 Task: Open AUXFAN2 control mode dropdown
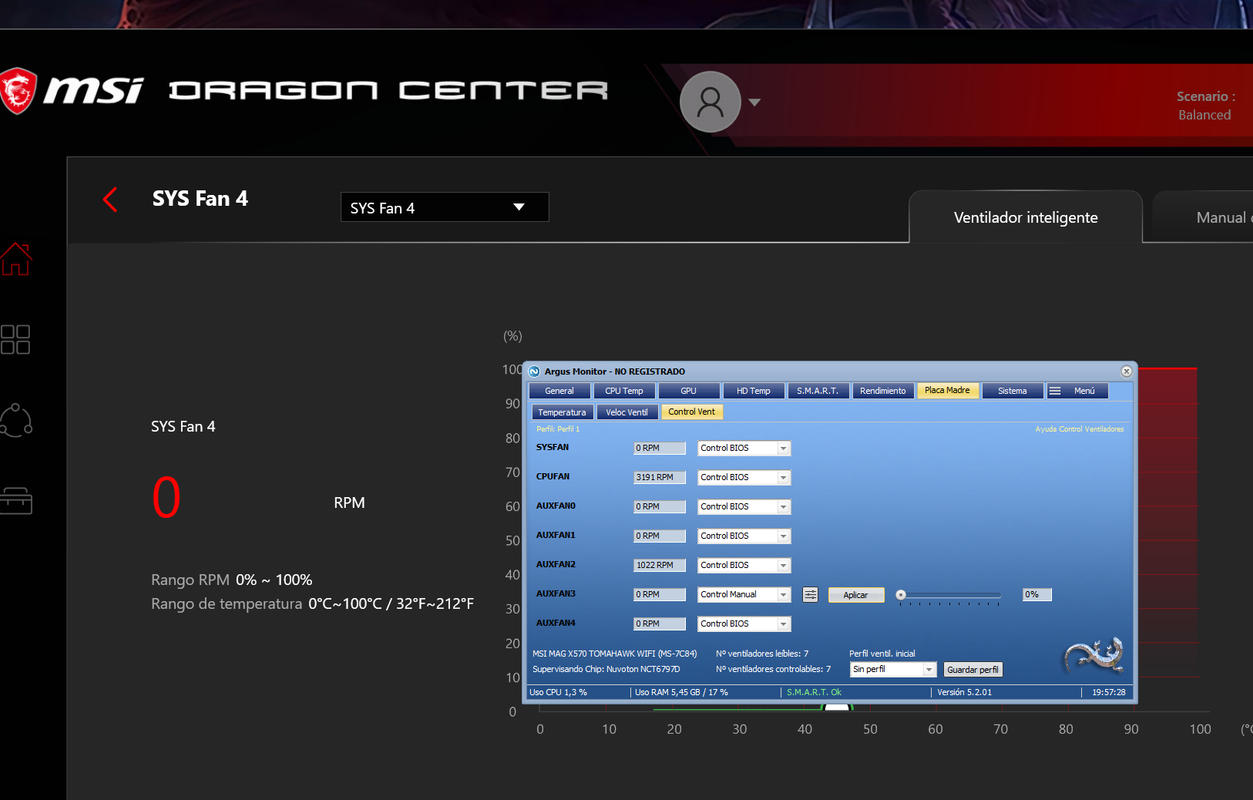[x=744, y=565]
